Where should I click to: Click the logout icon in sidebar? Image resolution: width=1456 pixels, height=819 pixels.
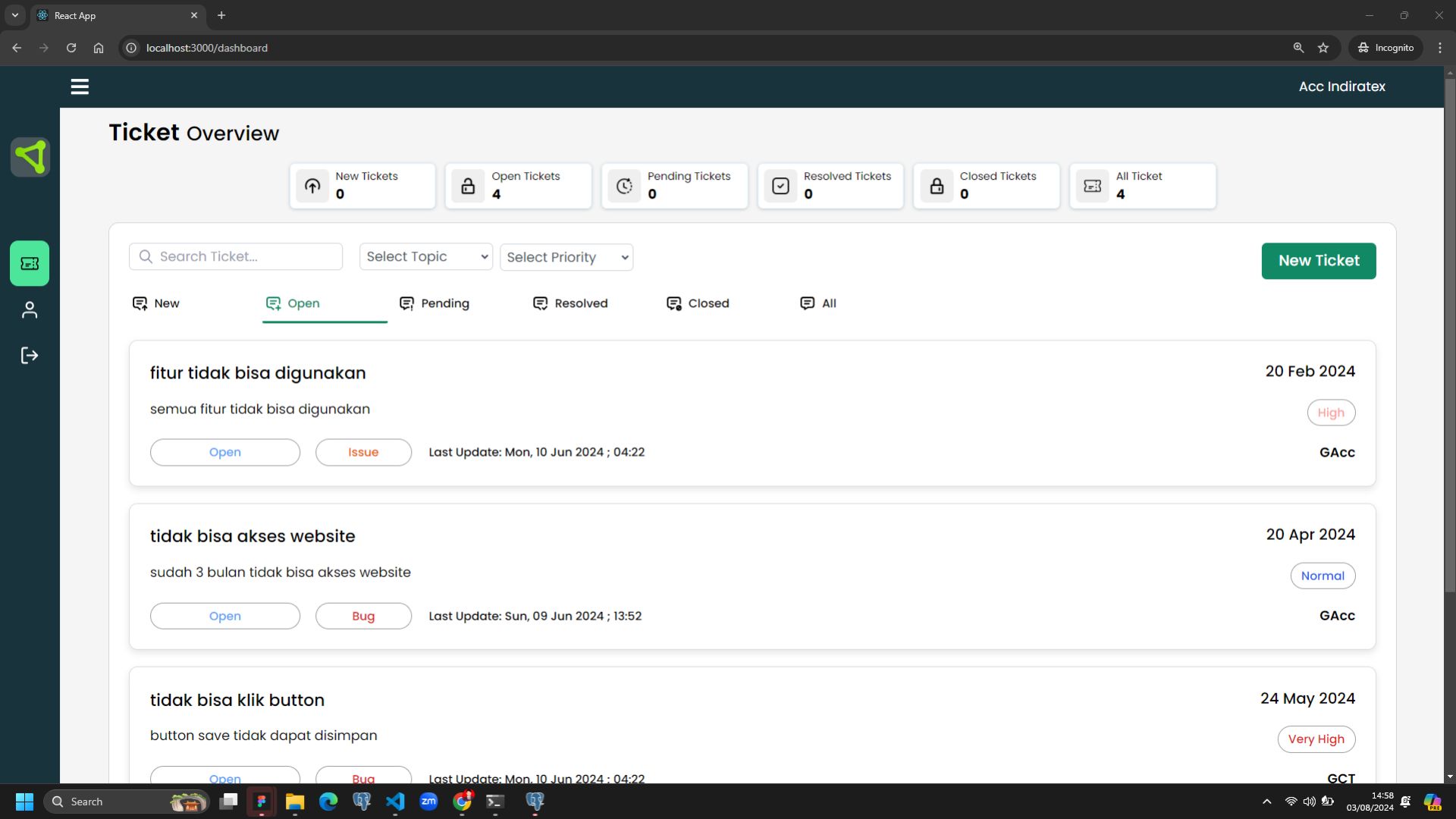[x=30, y=356]
